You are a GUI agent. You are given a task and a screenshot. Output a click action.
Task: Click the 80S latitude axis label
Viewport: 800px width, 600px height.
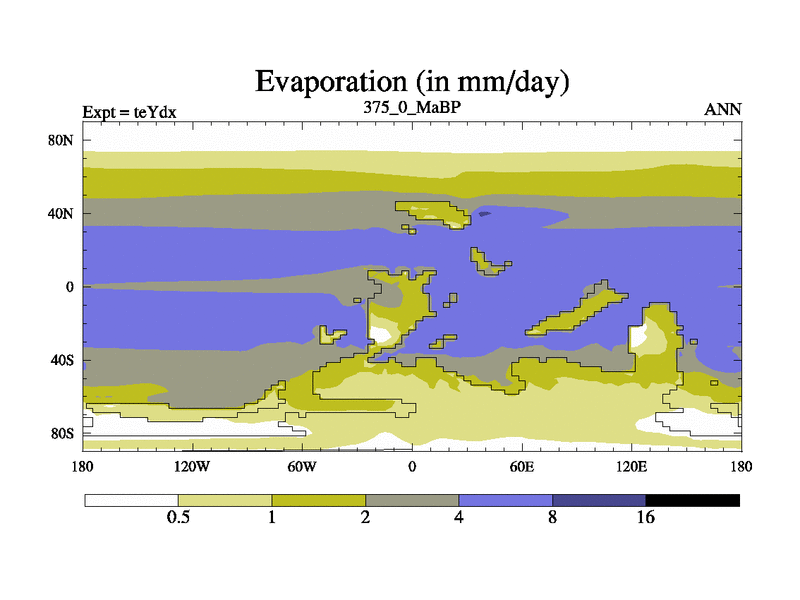point(62,434)
